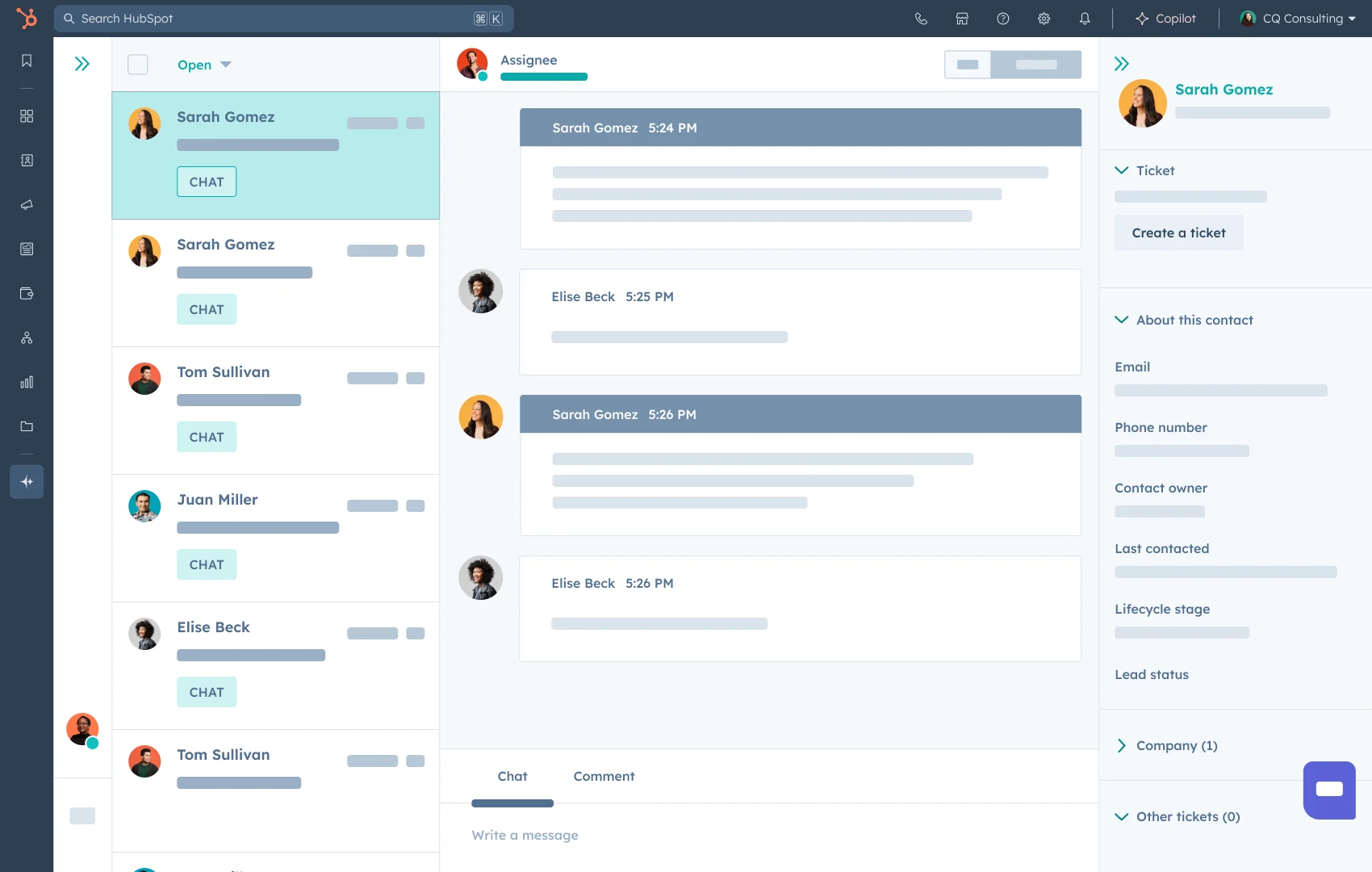This screenshot has height=872, width=1372.
Task: Open the calling phone icon in top bar
Action: tap(921, 18)
